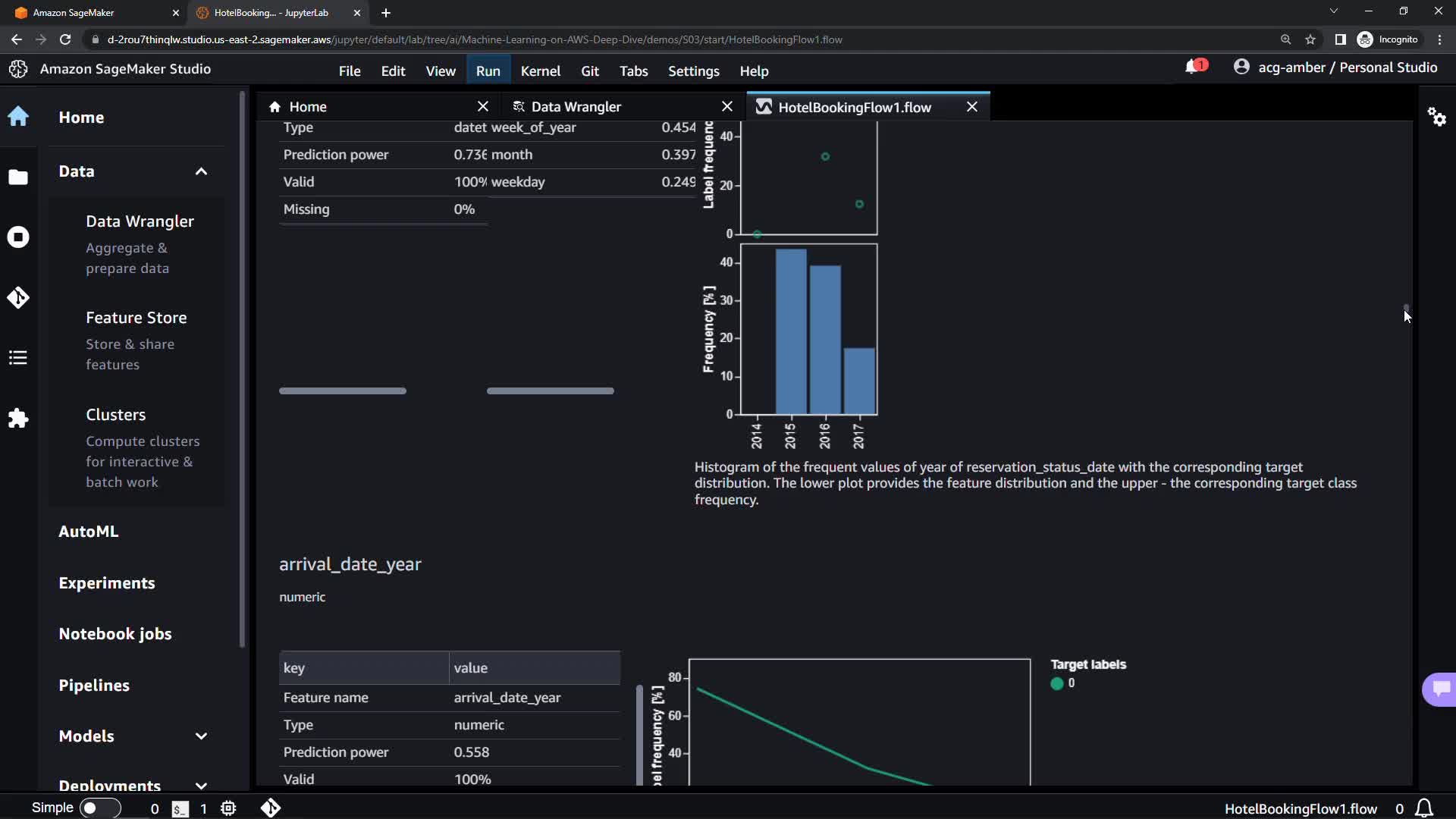1456x819 pixels.
Task: Expand the Models section chevron
Action: click(x=201, y=736)
